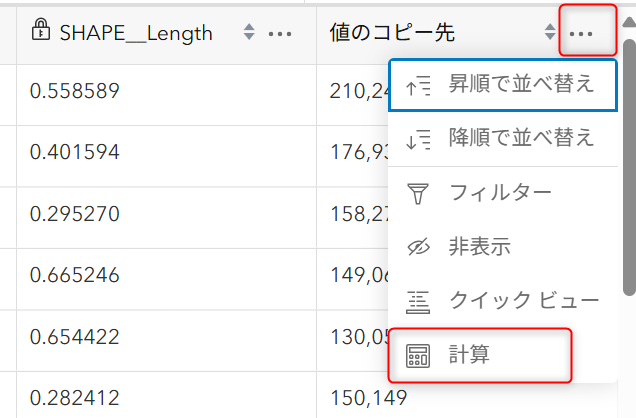
Task: Click the sort arrows on SHAPE__Length column
Action: click(x=249, y=32)
